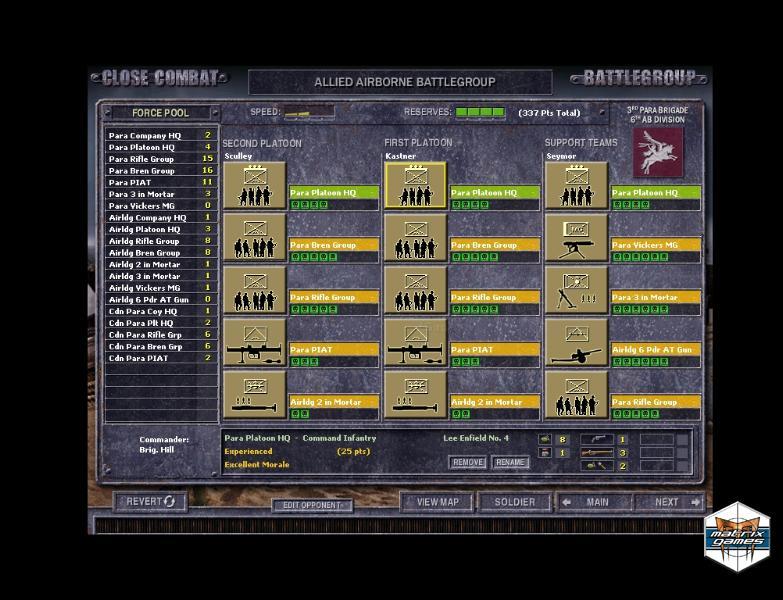Select the Support Teams Para Rifle Group icon

pos(576,395)
